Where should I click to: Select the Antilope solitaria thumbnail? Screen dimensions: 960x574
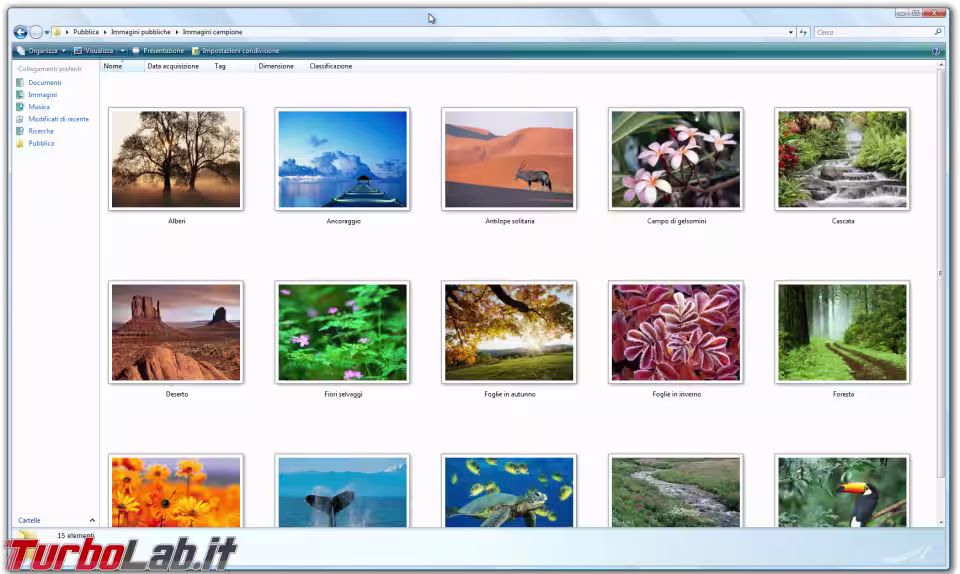(x=509, y=159)
